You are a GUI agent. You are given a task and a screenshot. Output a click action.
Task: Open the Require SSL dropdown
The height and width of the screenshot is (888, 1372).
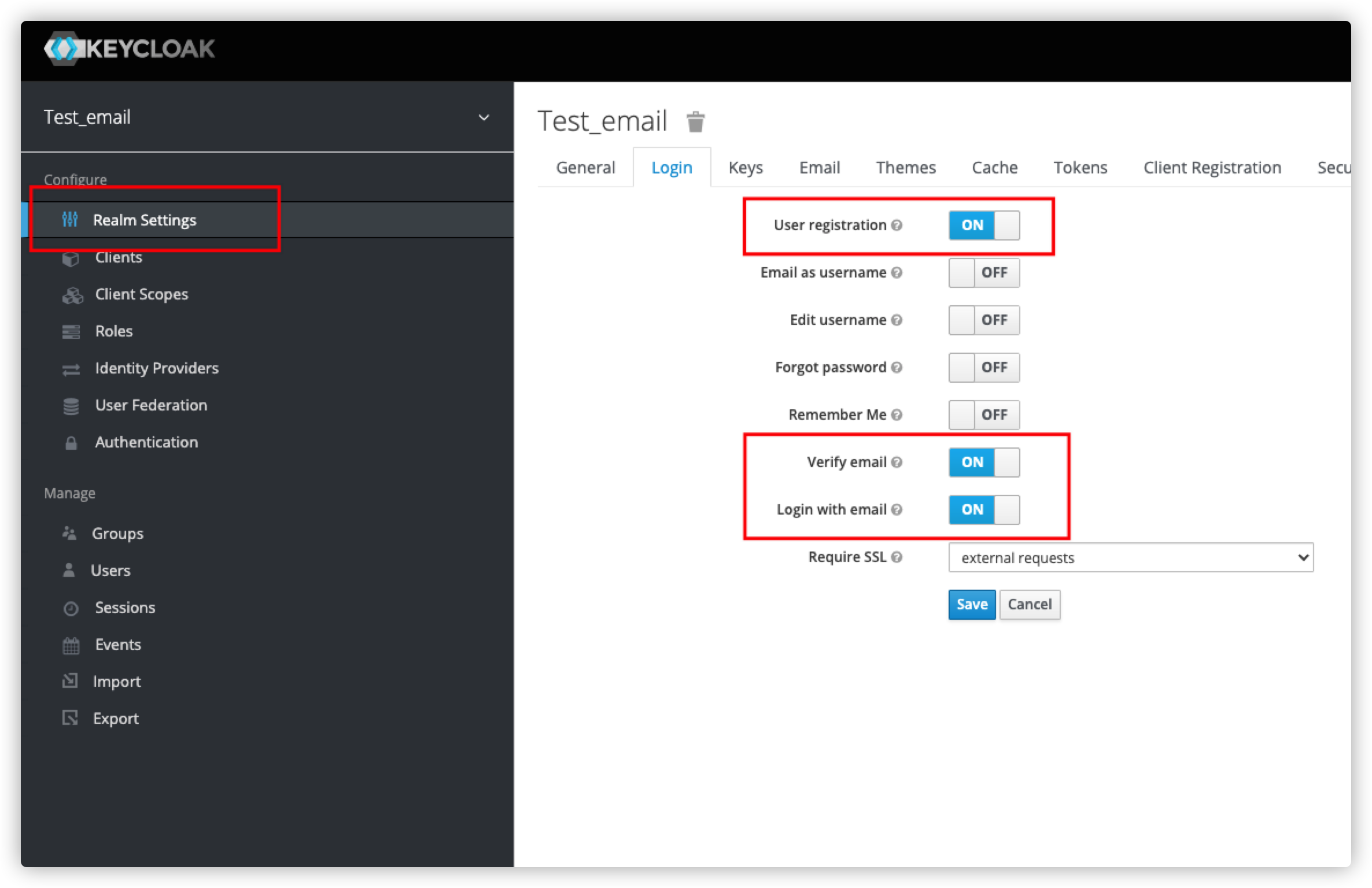click(1130, 557)
